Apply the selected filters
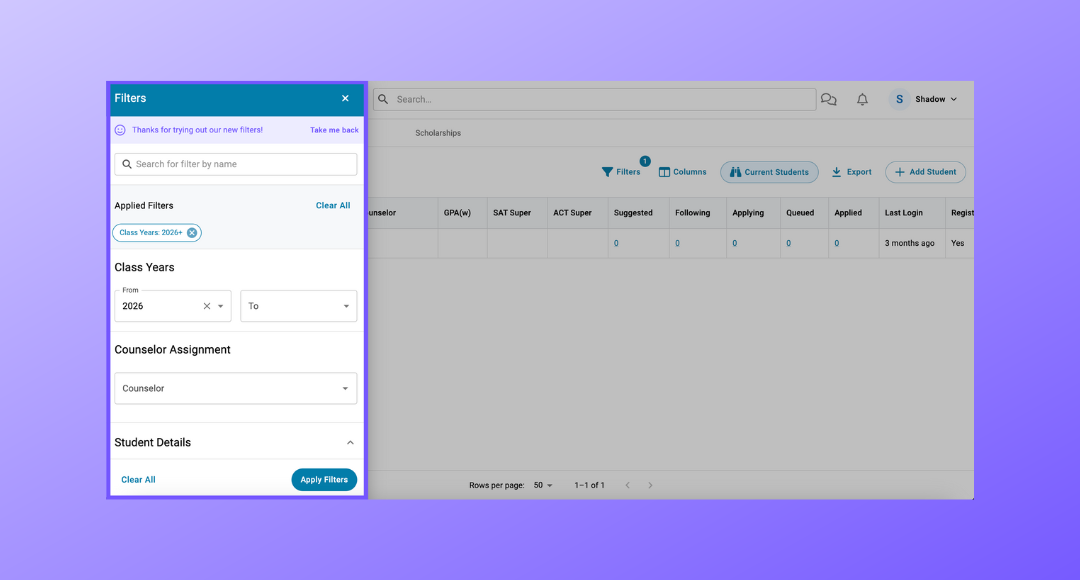Viewport: 1080px width, 580px height. pos(324,479)
